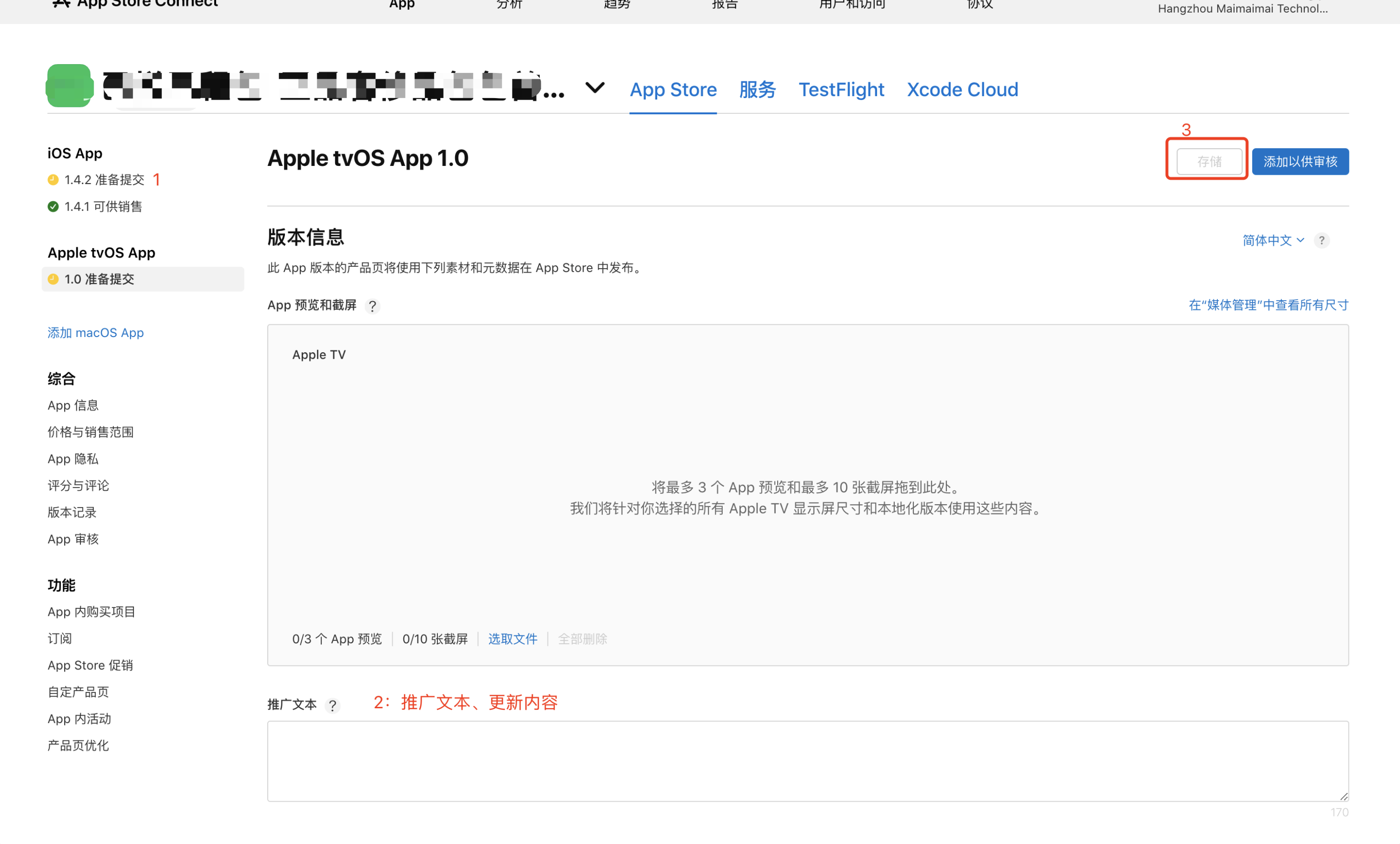Open the App top menu item
The width and height of the screenshot is (1400, 844).
click(402, 5)
